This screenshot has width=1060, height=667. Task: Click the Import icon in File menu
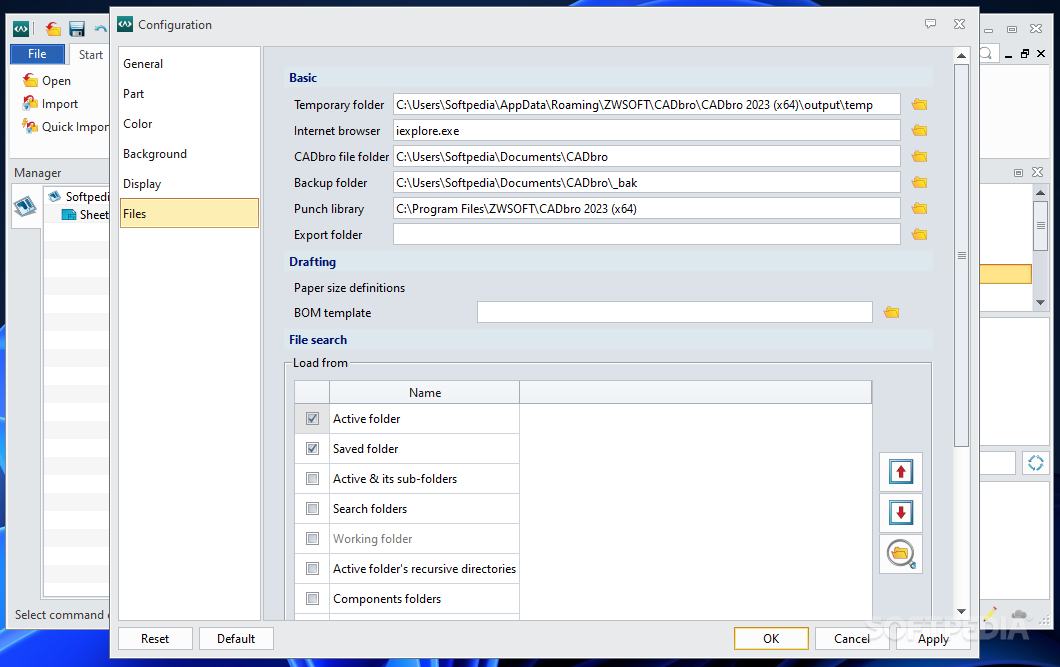point(30,103)
